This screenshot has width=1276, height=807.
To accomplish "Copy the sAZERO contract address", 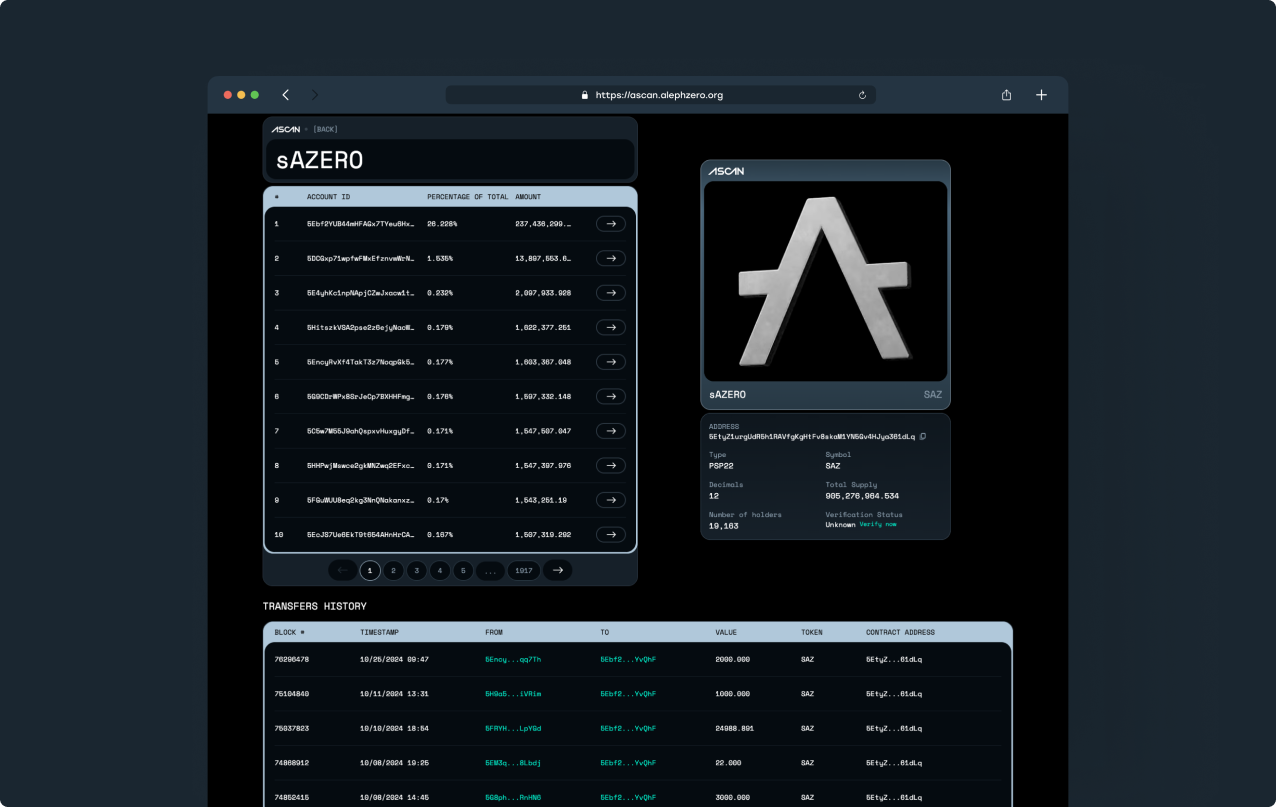I will point(923,436).
